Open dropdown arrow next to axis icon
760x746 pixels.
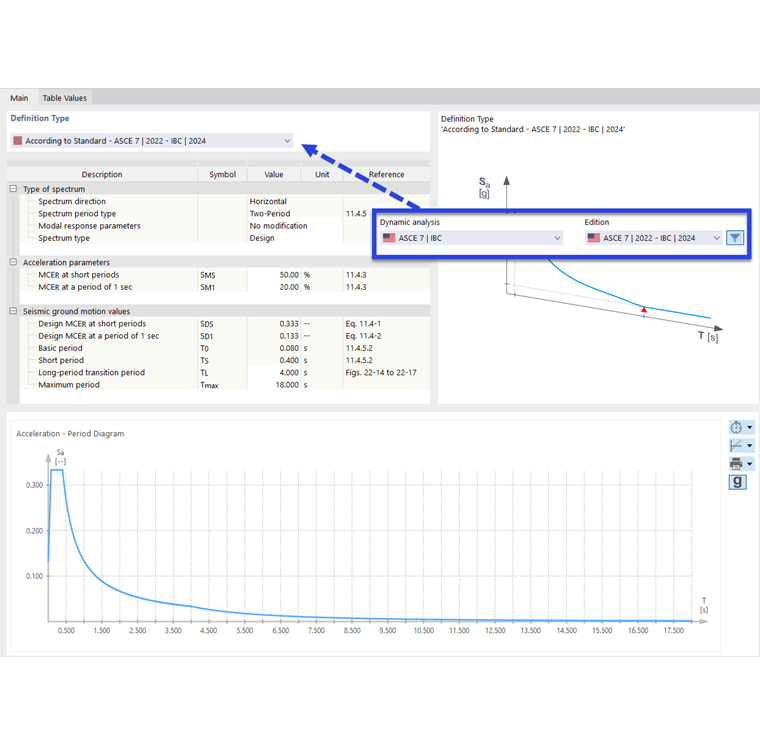[749, 445]
